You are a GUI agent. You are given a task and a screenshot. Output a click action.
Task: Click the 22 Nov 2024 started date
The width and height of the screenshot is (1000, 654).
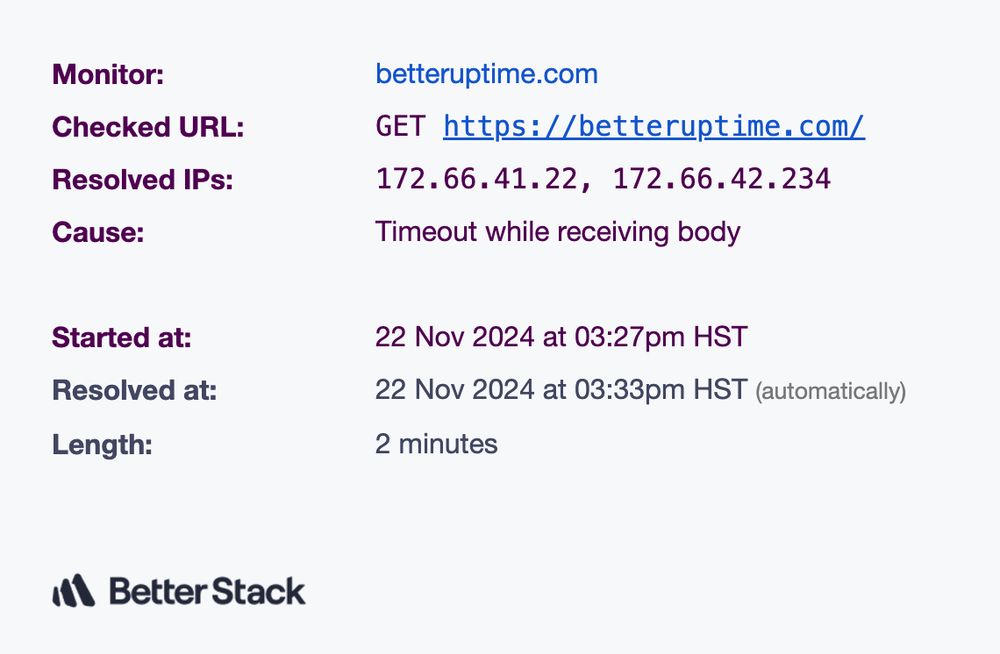point(455,337)
